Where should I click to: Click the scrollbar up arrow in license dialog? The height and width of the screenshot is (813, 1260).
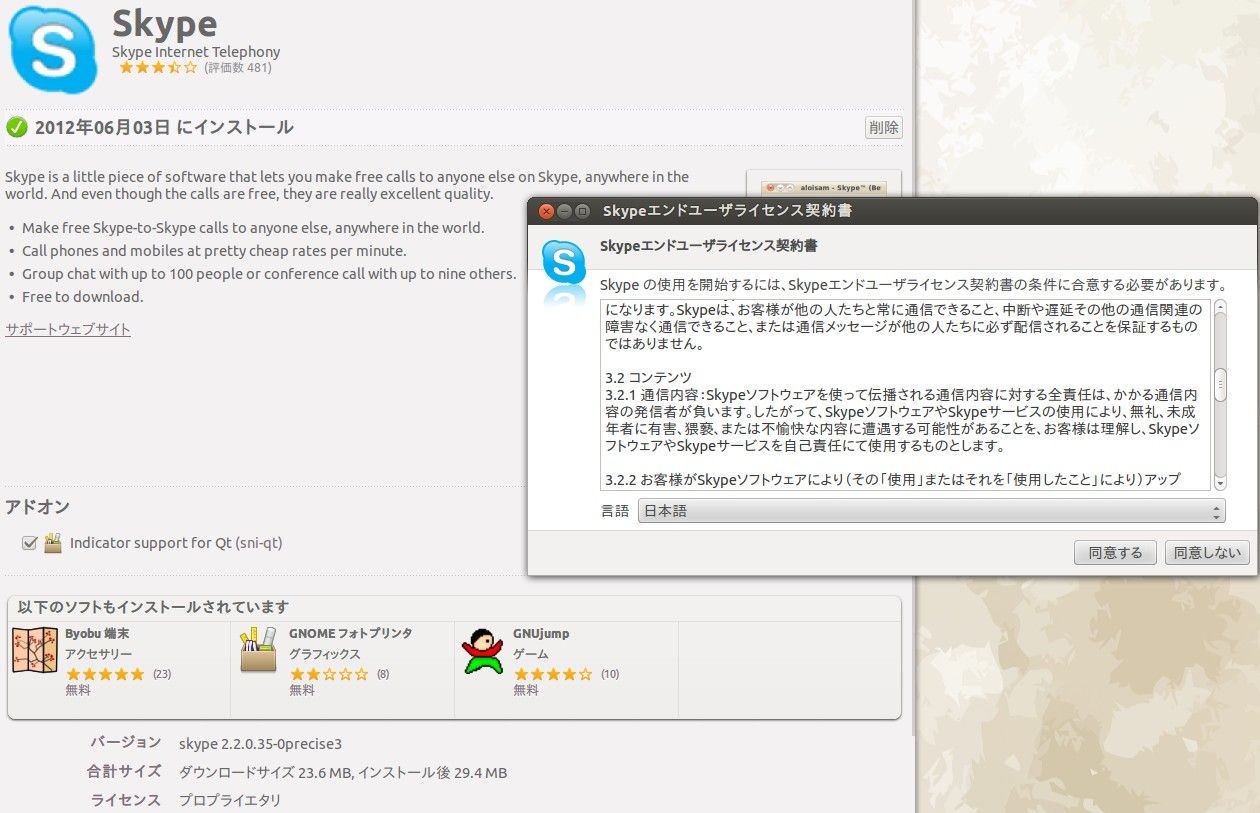[x=1220, y=306]
